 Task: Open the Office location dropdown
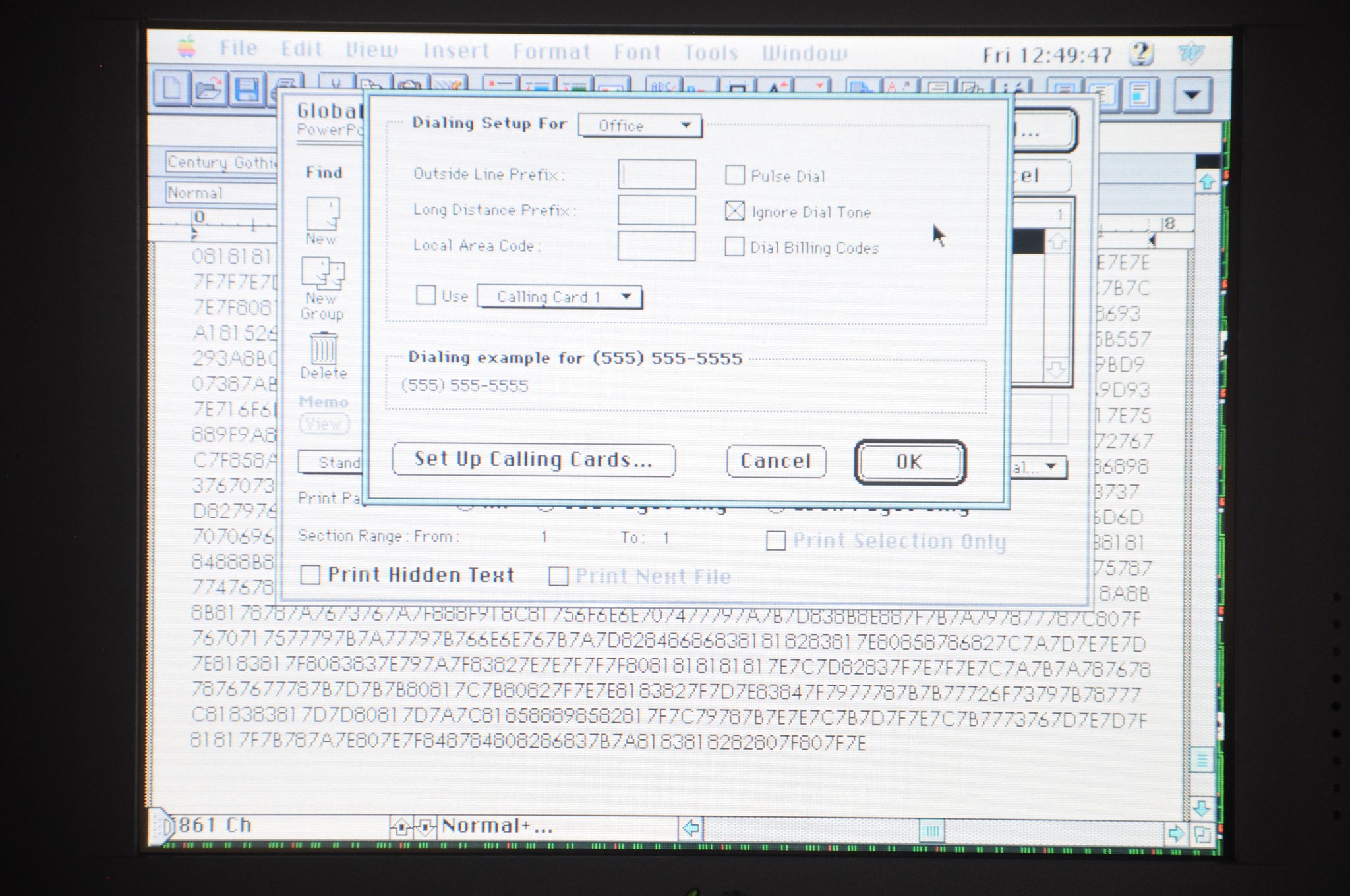coord(639,125)
